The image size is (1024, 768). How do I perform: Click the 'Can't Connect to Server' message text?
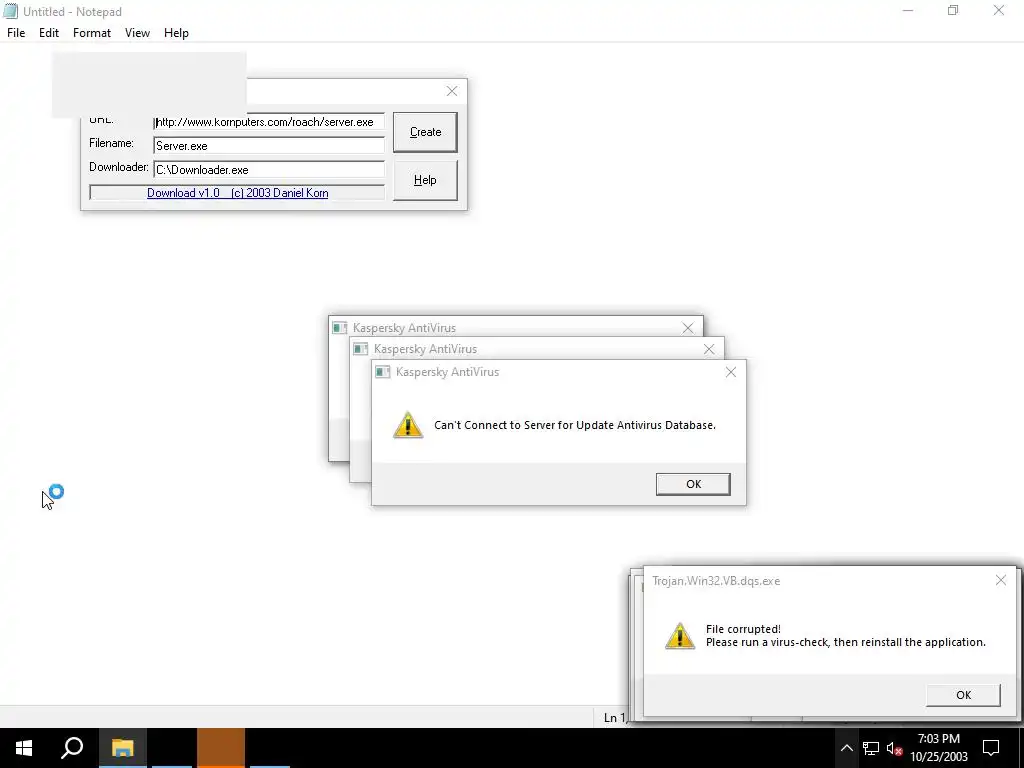pos(575,425)
